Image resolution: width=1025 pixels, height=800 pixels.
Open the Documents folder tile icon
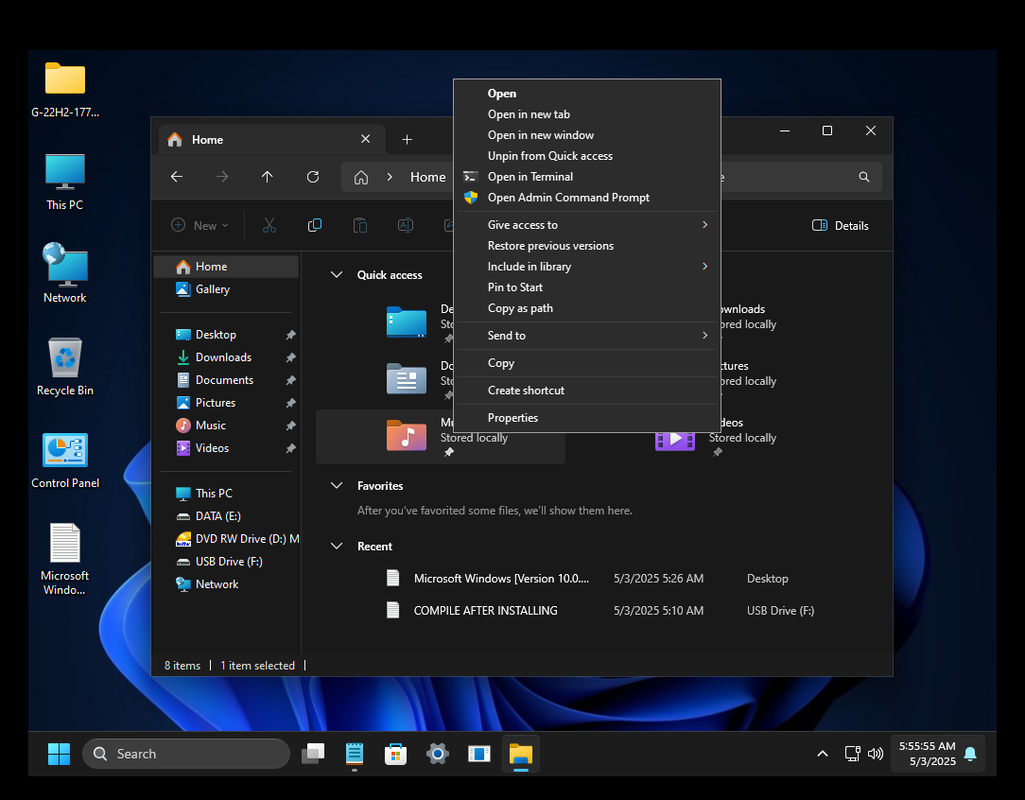406,378
